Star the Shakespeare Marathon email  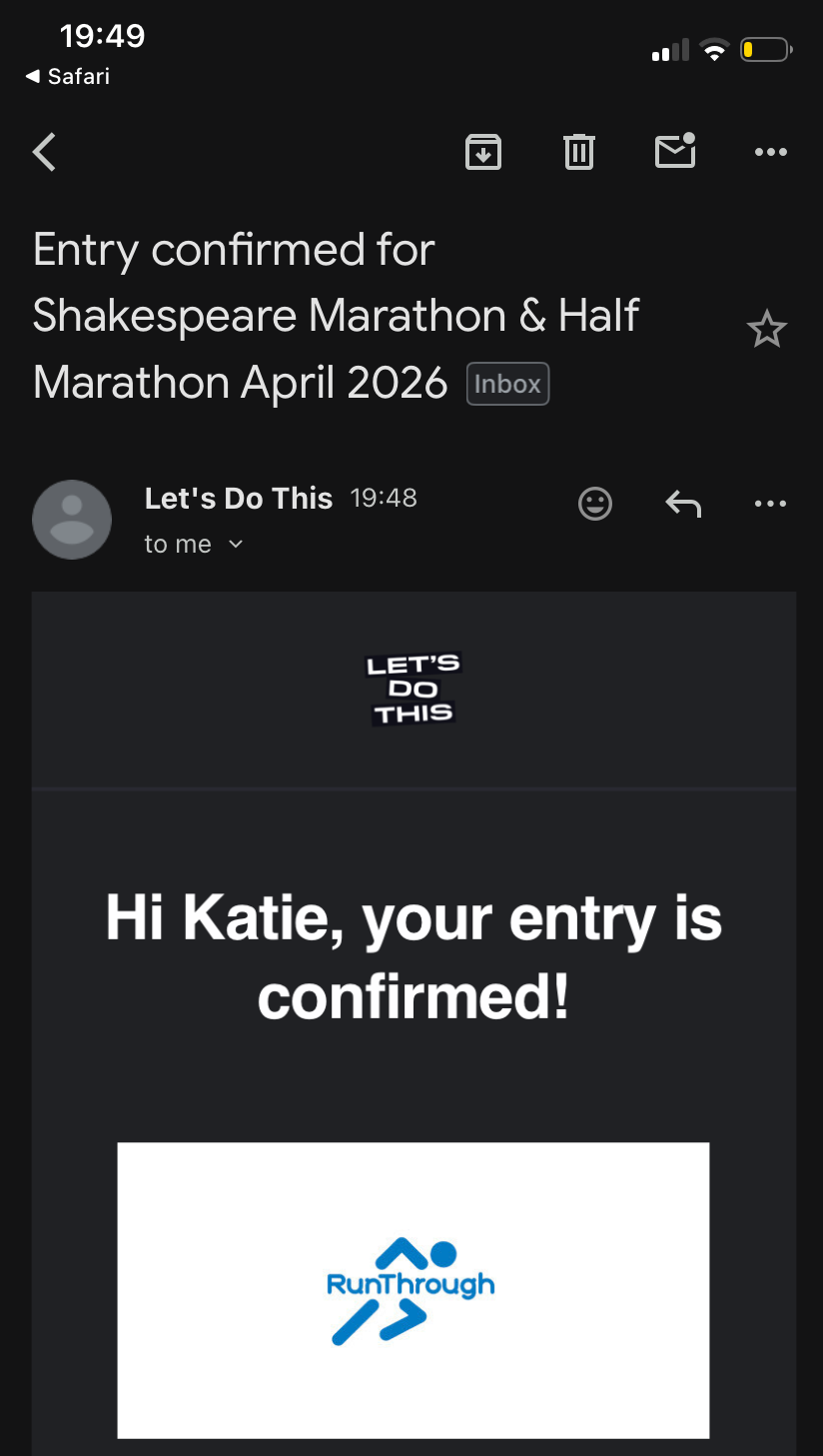click(767, 329)
